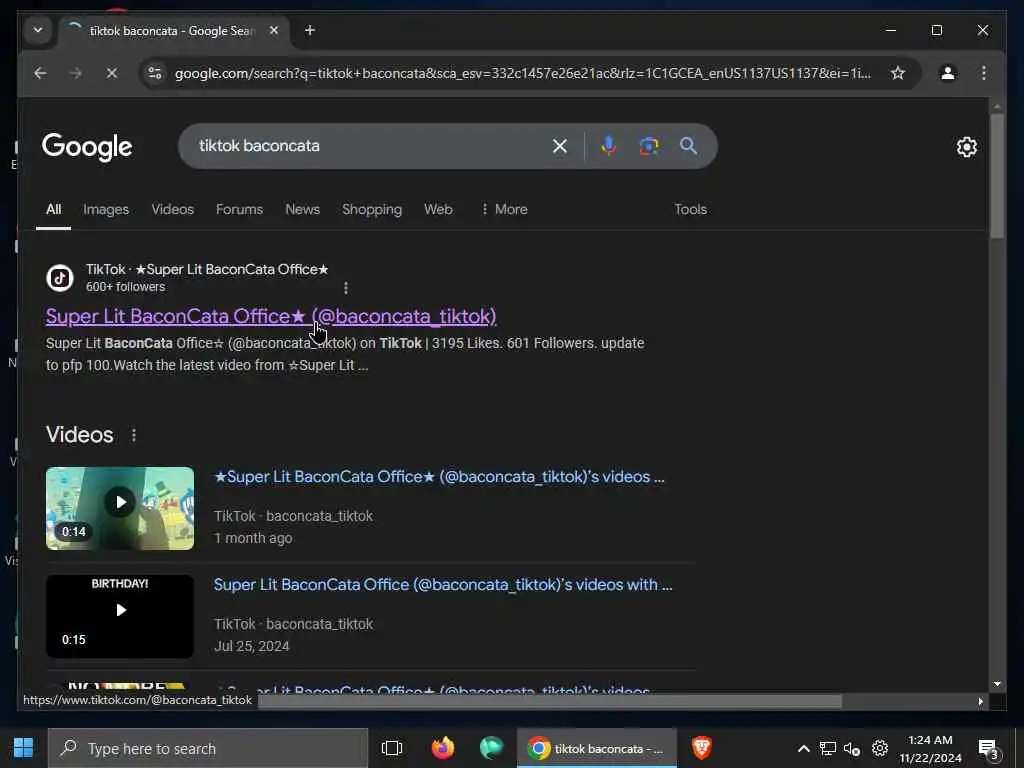This screenshot has height=768, width=1024.
Task: Open the Videos section three-dot menu
Action: click(134, 435)
